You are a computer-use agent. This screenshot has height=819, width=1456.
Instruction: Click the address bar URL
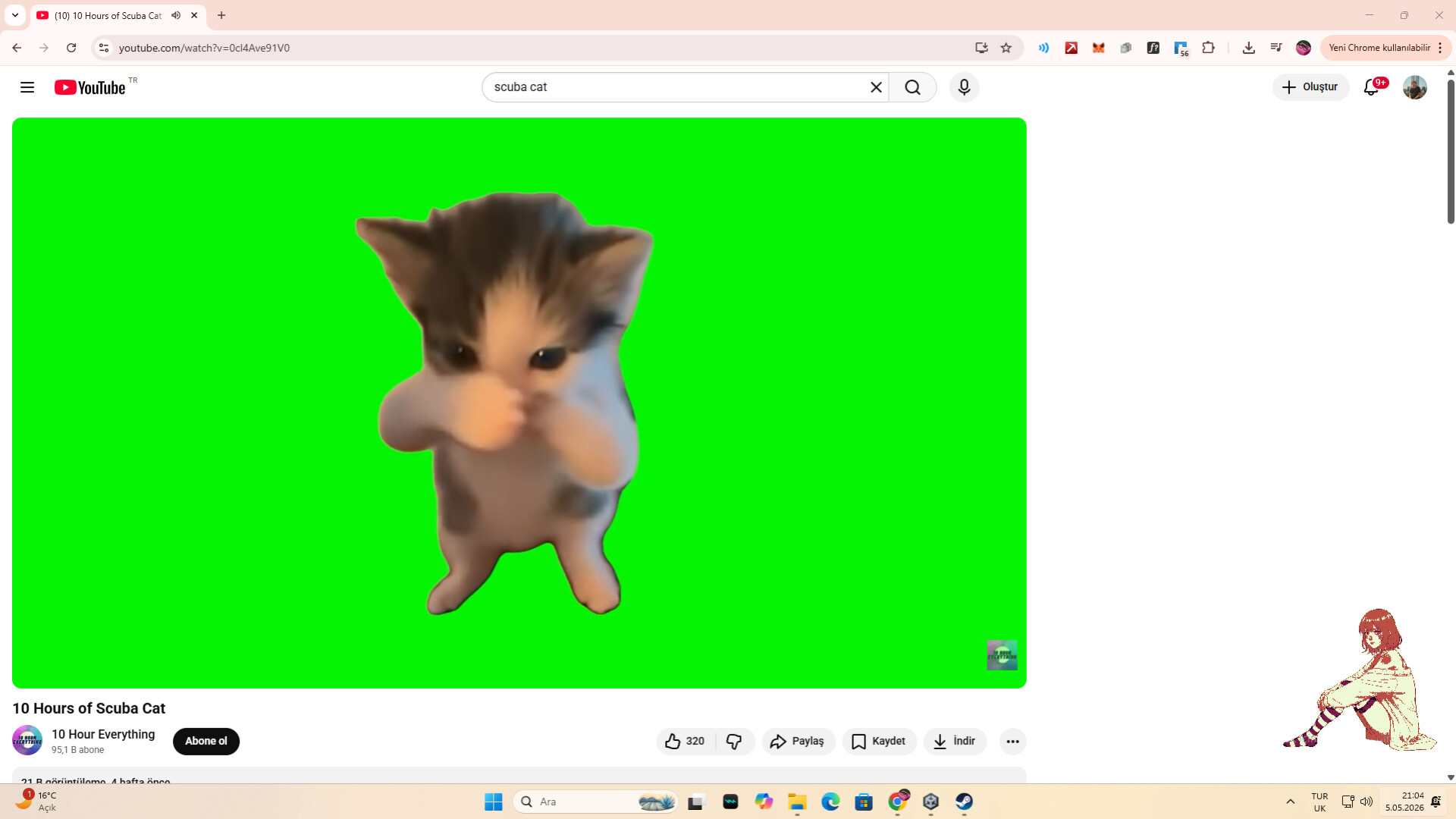204,48
